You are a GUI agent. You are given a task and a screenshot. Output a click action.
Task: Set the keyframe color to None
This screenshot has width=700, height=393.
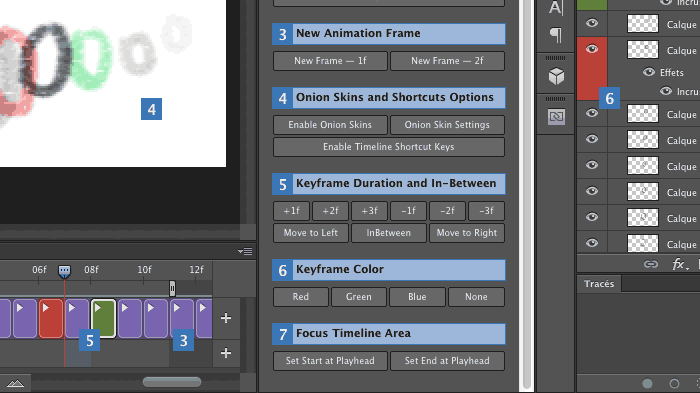476,297
